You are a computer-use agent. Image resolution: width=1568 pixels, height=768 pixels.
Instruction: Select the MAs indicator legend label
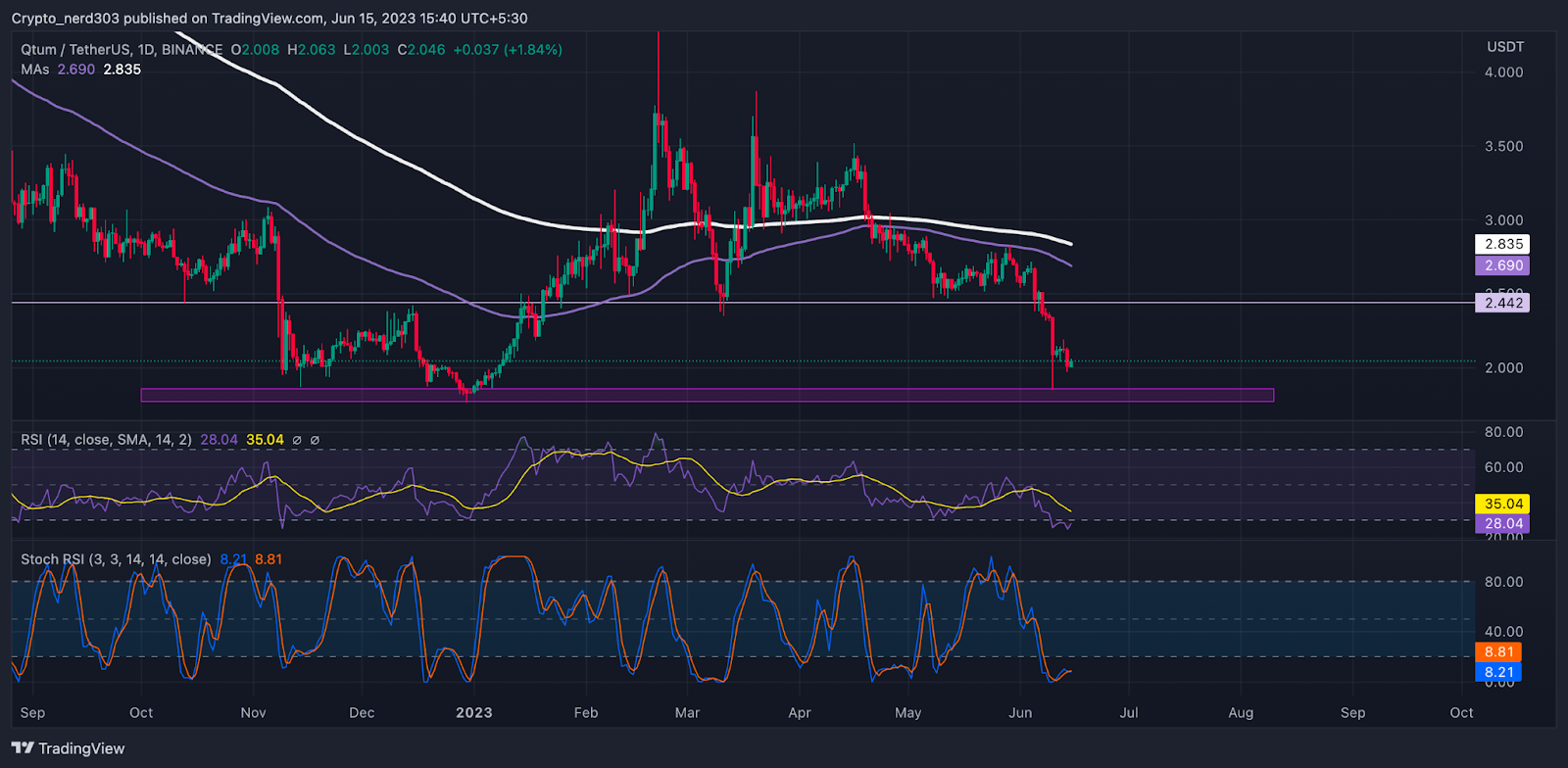35,70
